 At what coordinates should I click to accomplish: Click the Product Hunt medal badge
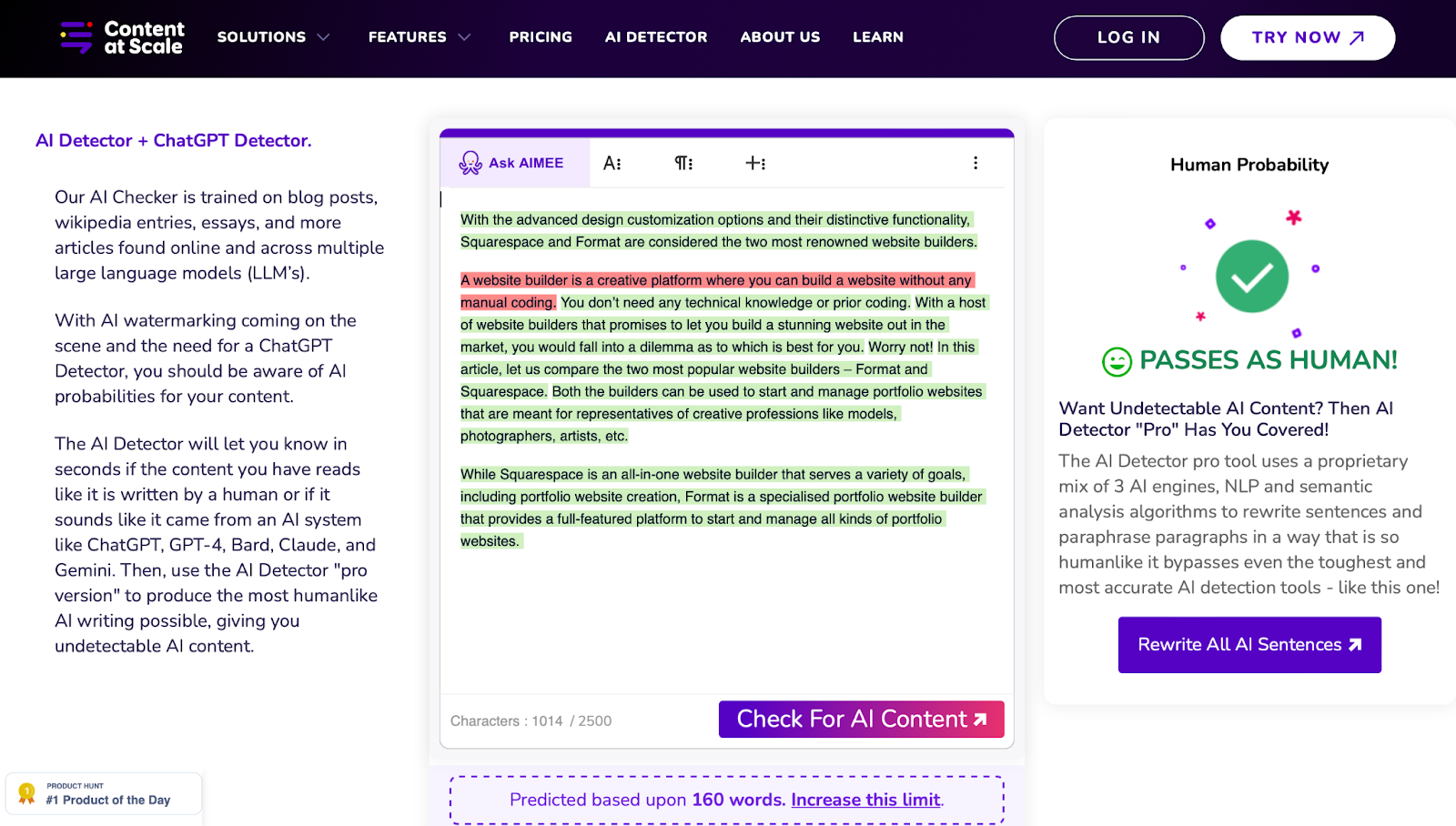point(27,793)
